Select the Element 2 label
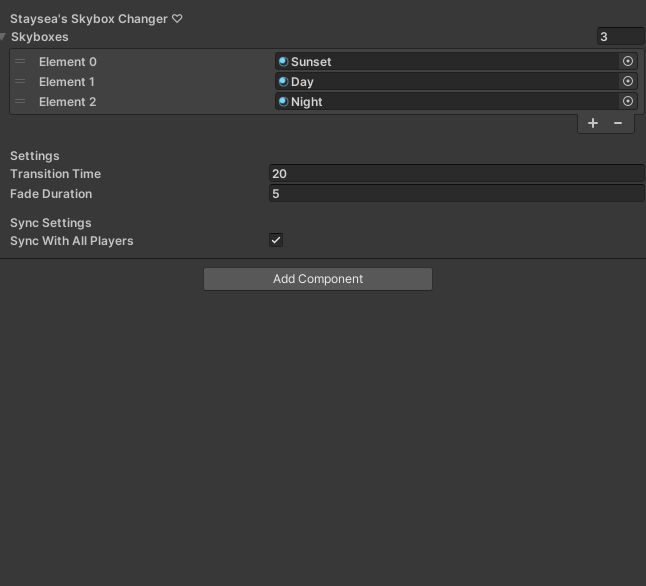 click(x=68, y=101)
